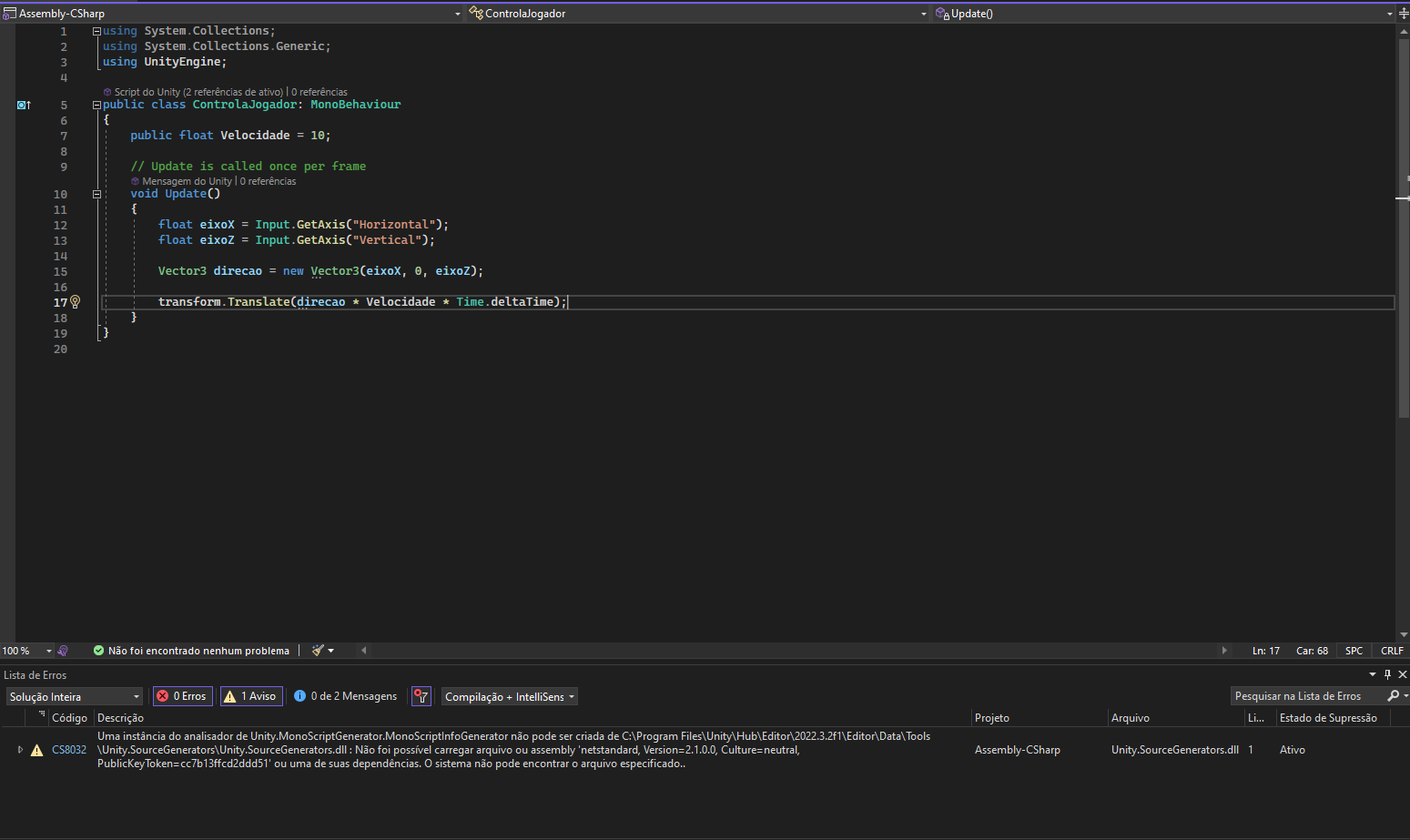
Task: Click the SPC indentation indicator
Action: (1354, 651)
